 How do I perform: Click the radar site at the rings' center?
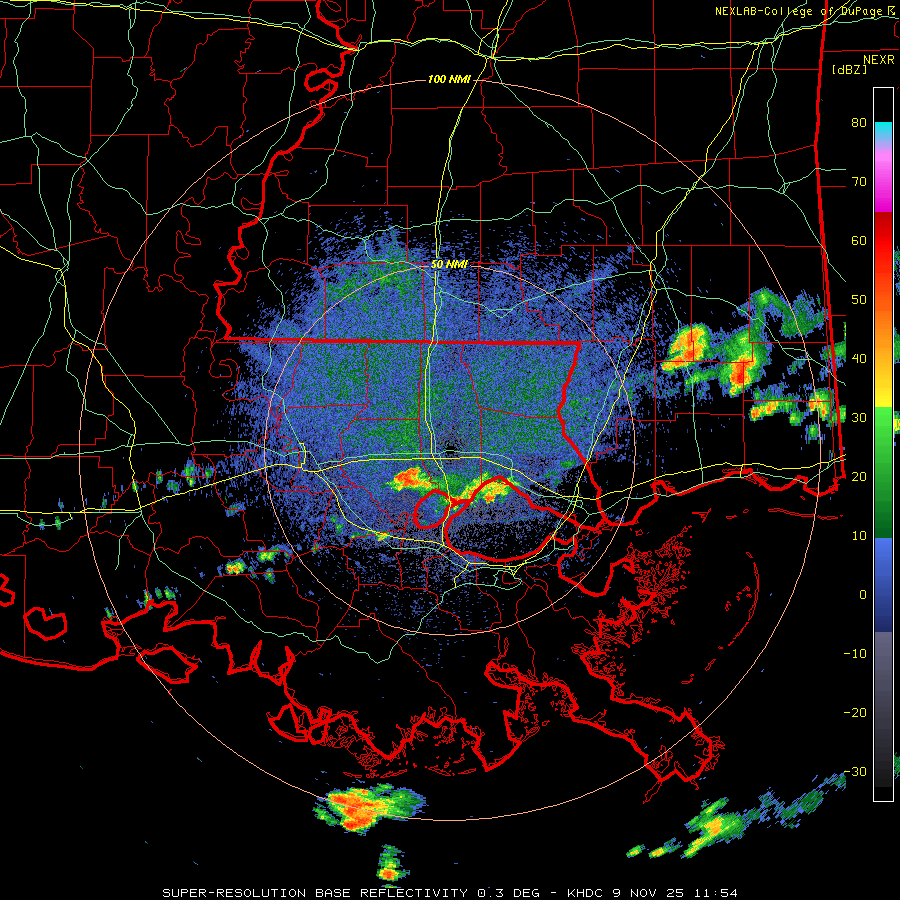click(451, 449)
